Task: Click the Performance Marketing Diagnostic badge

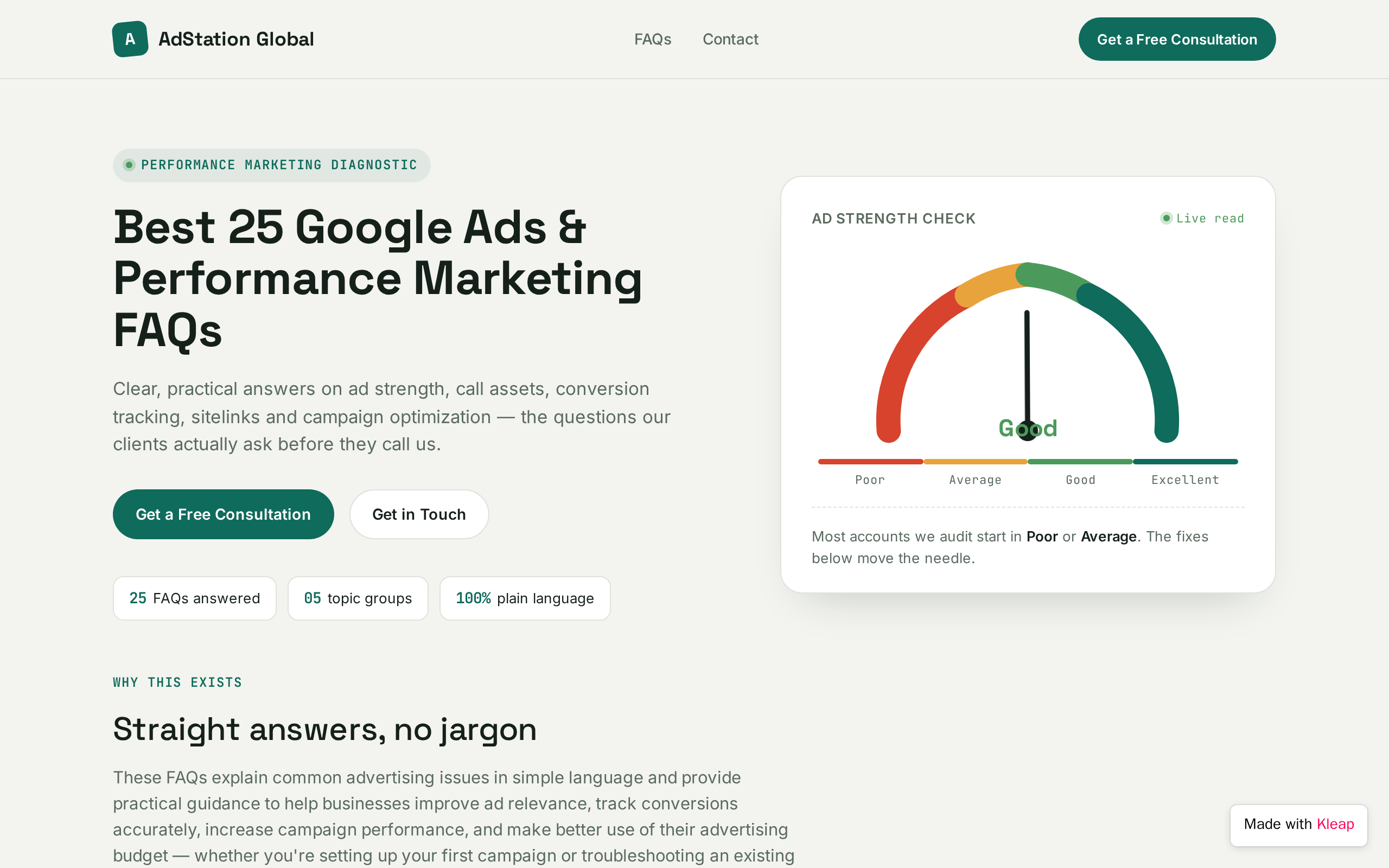Action: pos(271,165)
